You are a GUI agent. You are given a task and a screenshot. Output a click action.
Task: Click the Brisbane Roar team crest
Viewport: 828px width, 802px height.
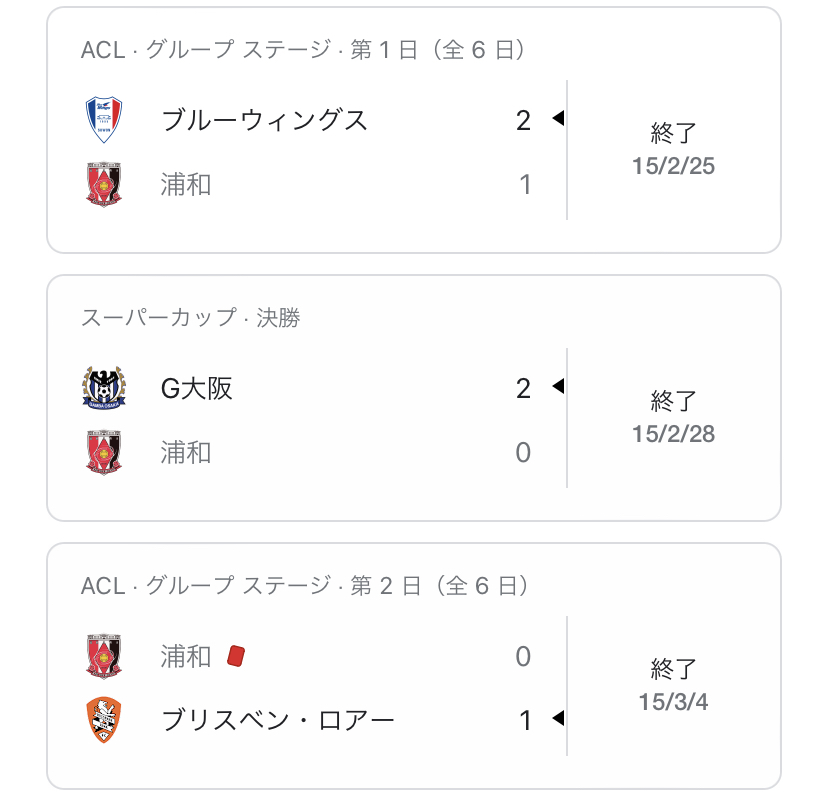104,720
